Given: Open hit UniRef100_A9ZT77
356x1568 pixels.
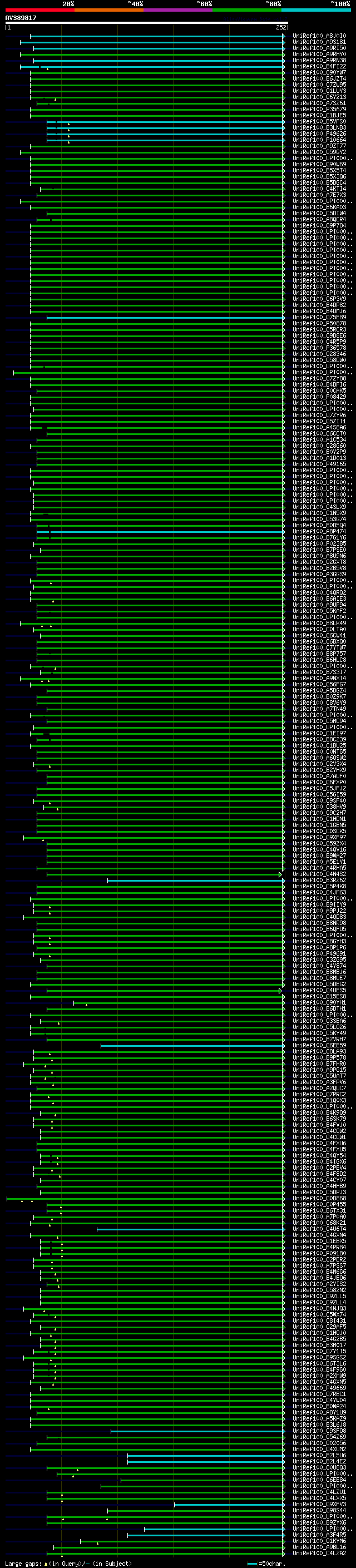Looking at the screenshot, I should pyautogui.click(x=319, y=146).
